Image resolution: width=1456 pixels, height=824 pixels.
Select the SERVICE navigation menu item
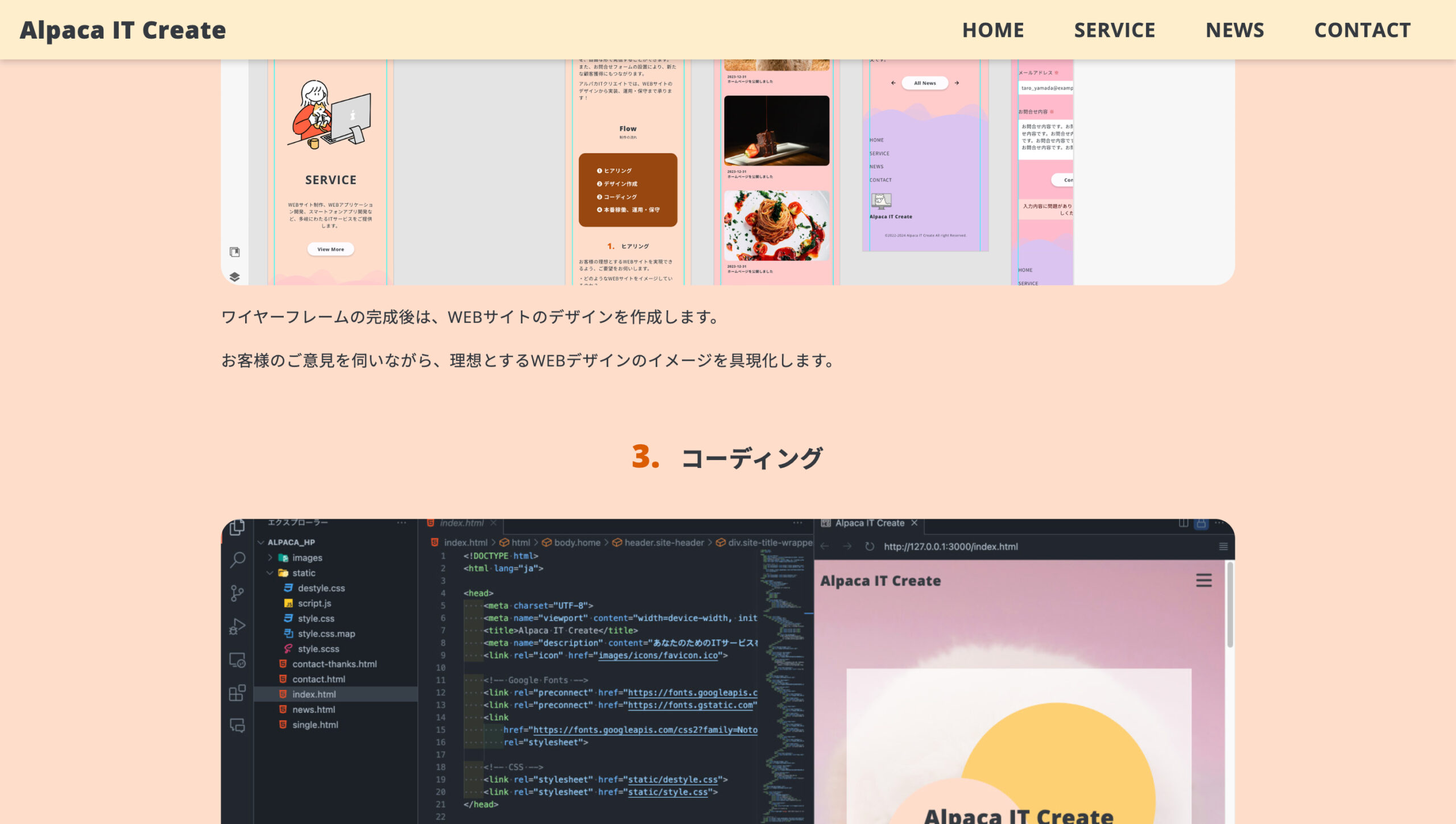[1114, 30]
